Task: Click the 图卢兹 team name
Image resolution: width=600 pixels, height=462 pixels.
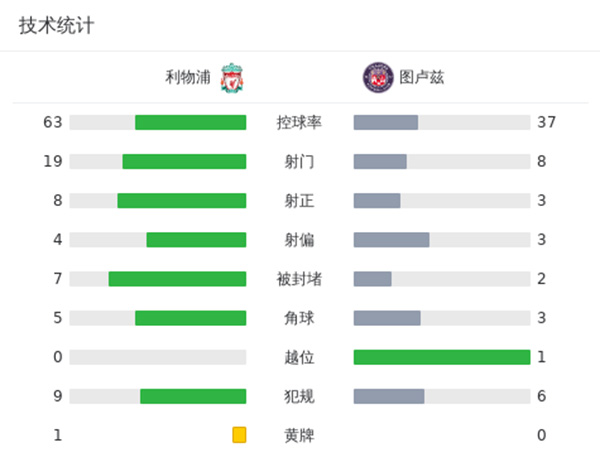Action: [x=421, y=77]
